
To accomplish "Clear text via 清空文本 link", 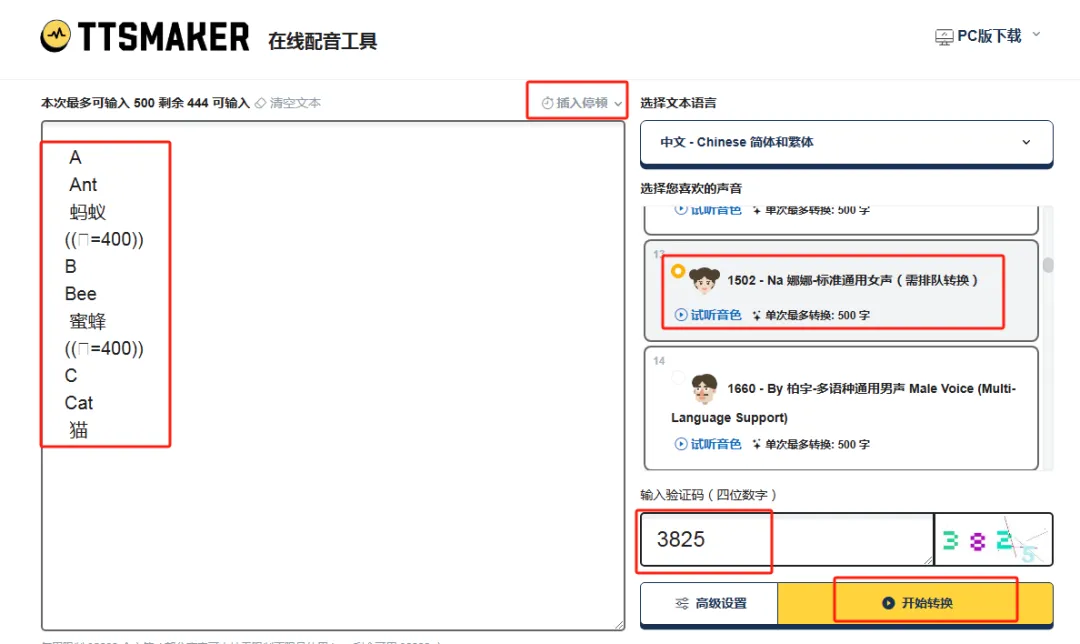I will click(x=295, y=103).
